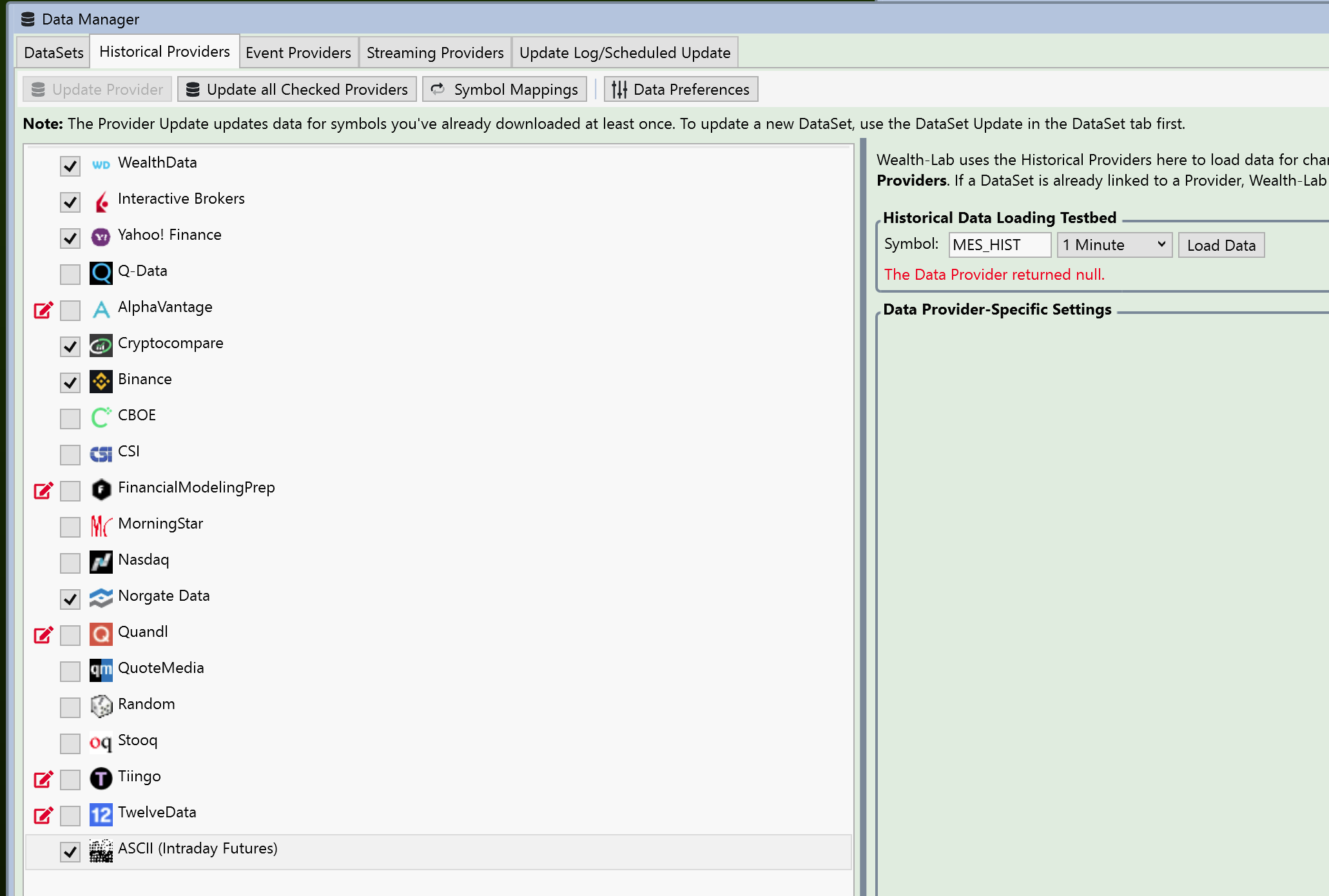The width and height of the screenshot is (1329, 896).
Task: Click the Yahoo! Finance purple logo icon
Action: point(101,237)
